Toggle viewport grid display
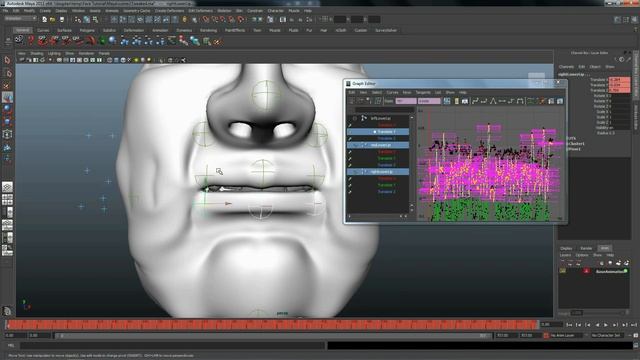 pos(59,60)
